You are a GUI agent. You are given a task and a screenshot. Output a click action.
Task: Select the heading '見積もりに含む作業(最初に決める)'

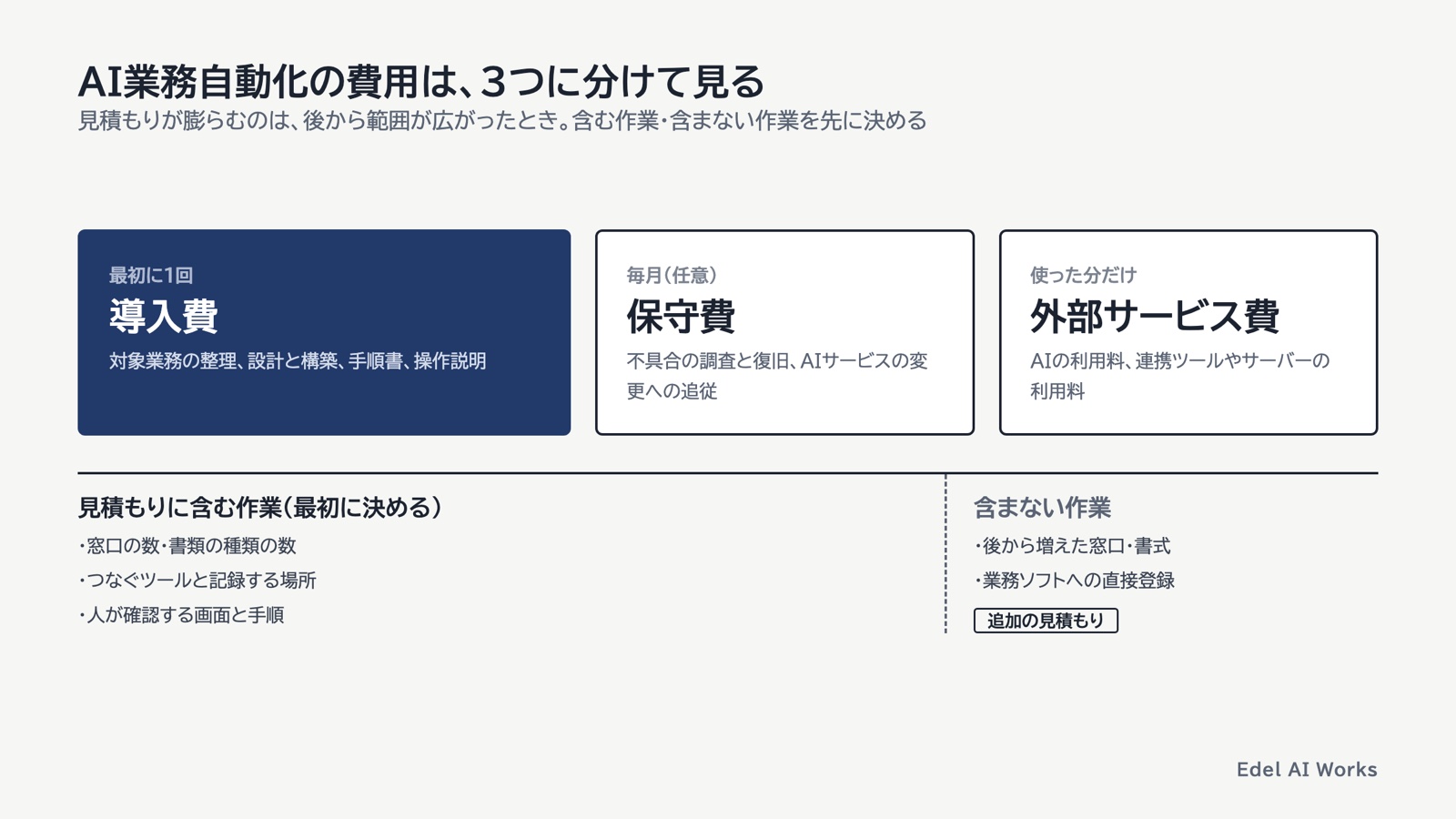260,508
